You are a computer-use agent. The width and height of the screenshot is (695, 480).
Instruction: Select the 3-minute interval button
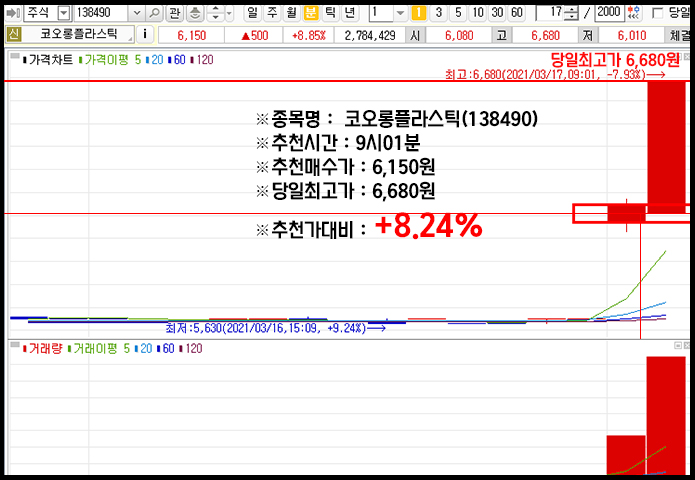pos(439,13)
